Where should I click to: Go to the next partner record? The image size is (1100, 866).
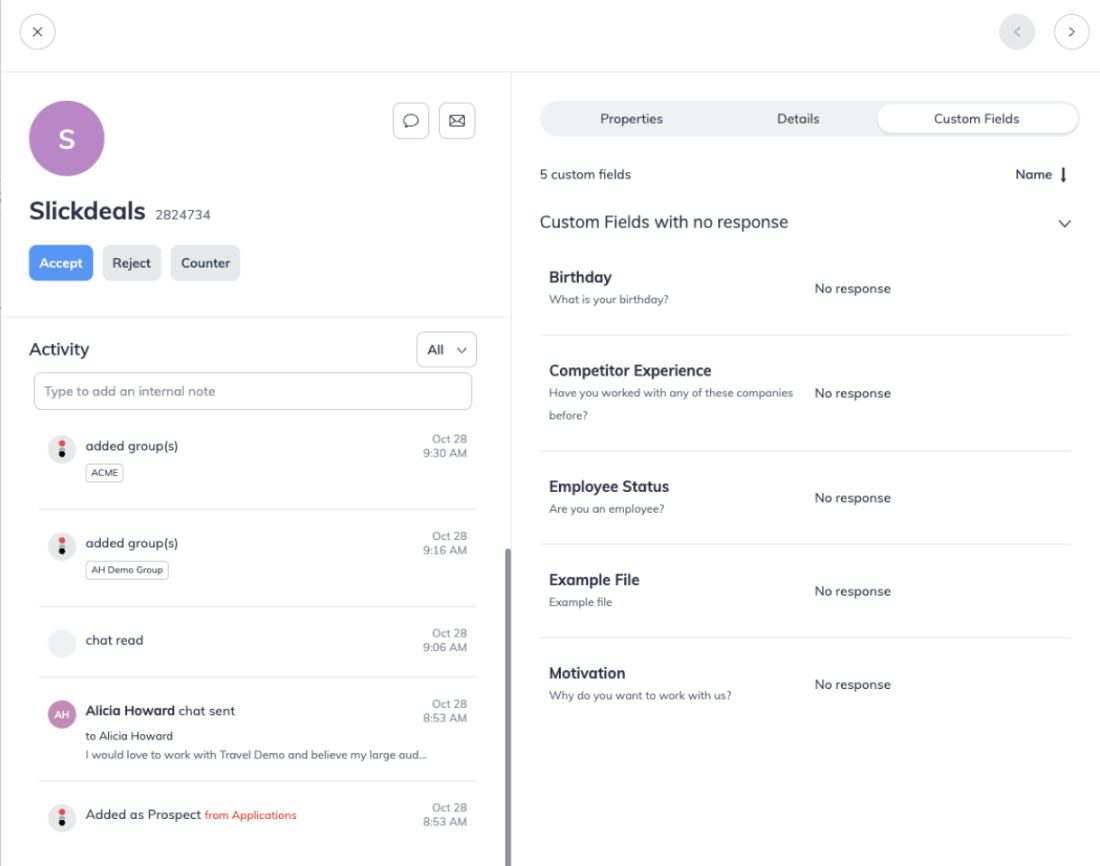(1071, 32)
